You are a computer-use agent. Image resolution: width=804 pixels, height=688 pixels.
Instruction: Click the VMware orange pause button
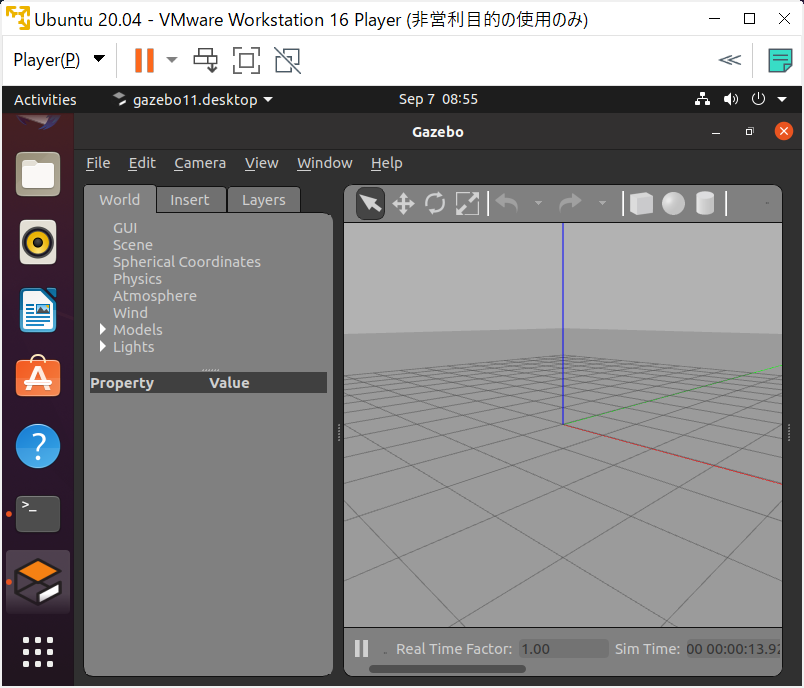coord(144,60)
